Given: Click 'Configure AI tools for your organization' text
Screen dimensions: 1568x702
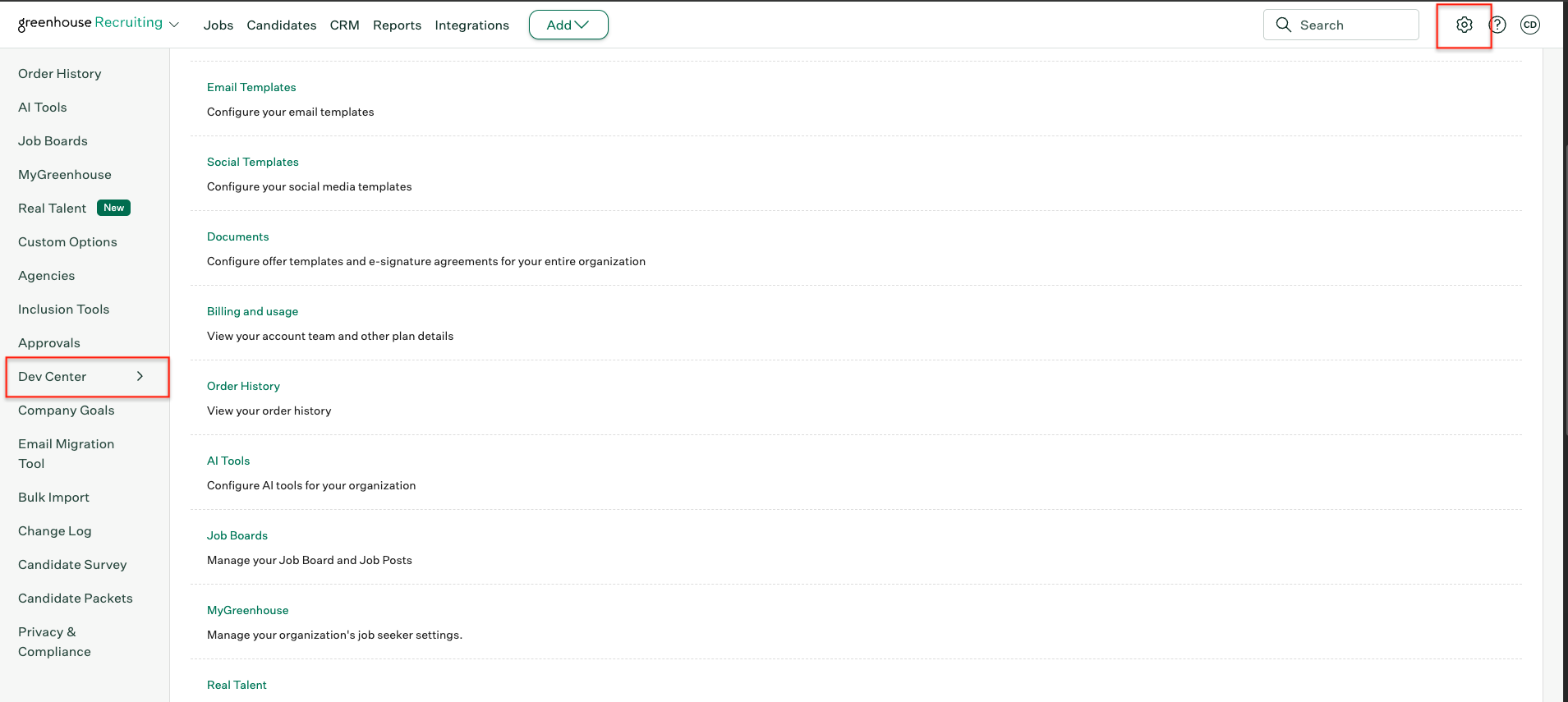Looking at the screenshot, I should (311, 485).
